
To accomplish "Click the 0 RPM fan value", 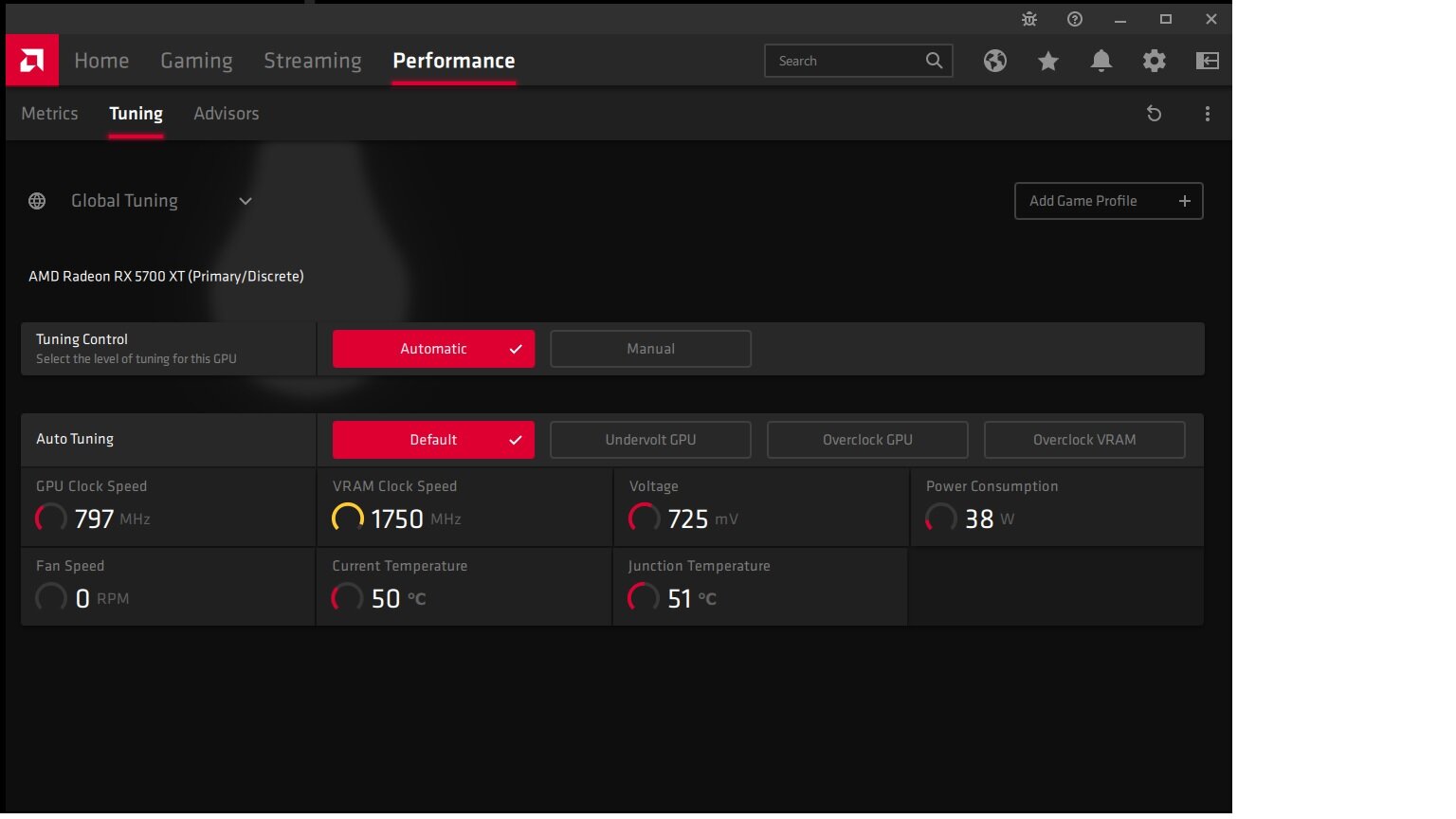I will point(101,599).
